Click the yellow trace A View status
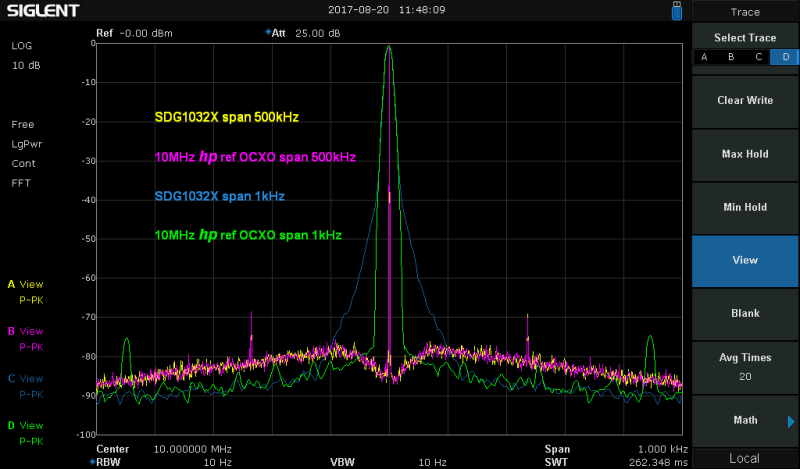800x469 pixels. (26, 285)
